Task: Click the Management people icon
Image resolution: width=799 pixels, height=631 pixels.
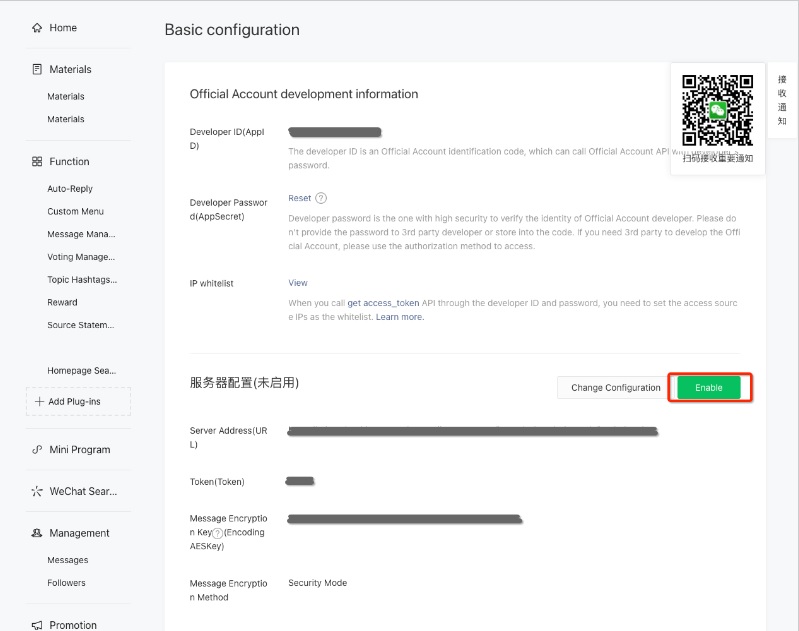Action: pos(37,534)
